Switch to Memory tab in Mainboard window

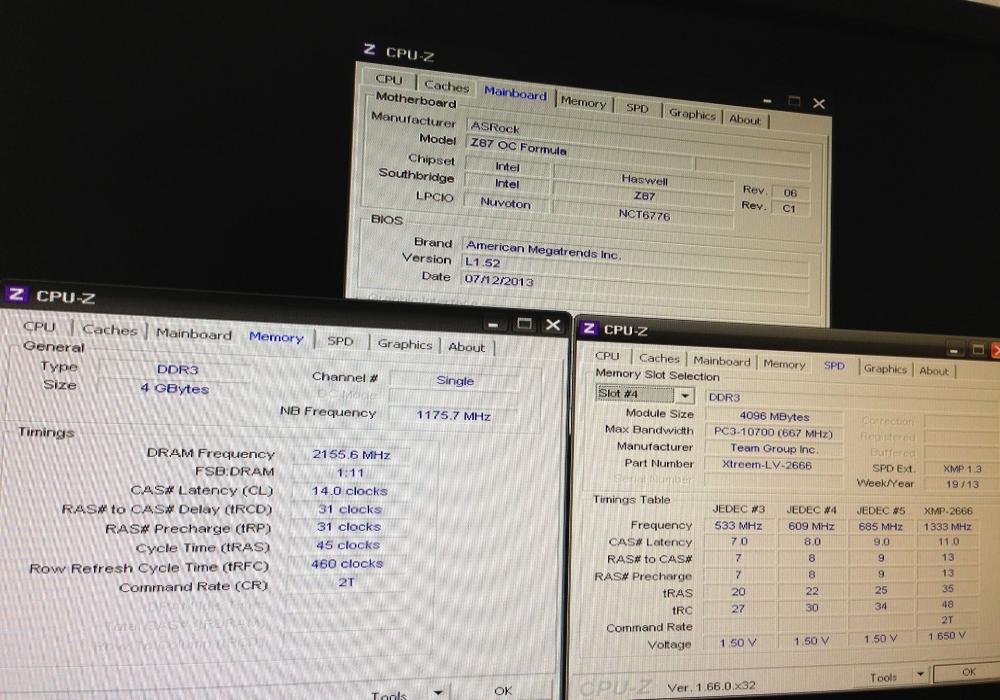(583, 102)
